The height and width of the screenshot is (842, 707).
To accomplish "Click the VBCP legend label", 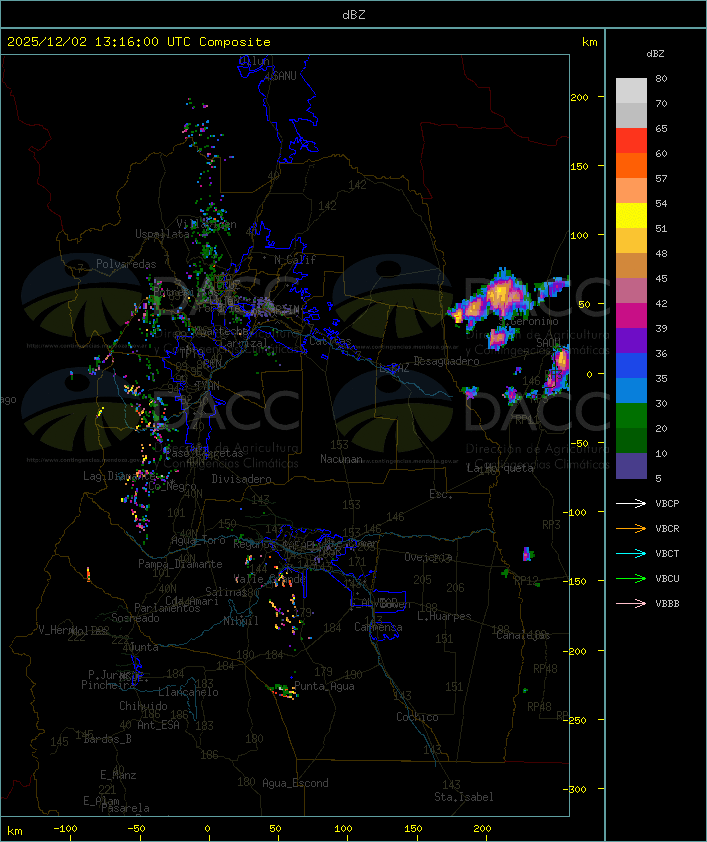I will click(x=667, y=504).
